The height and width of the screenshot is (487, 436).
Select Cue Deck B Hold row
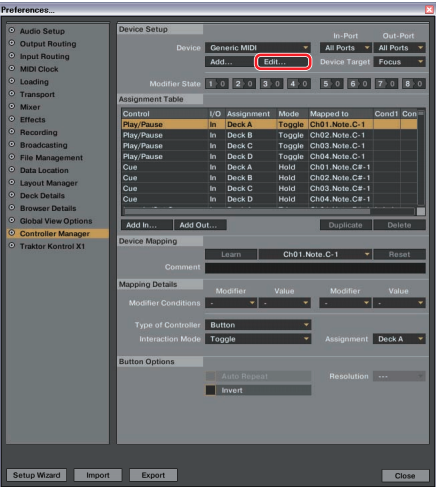(x=269, y=178)
